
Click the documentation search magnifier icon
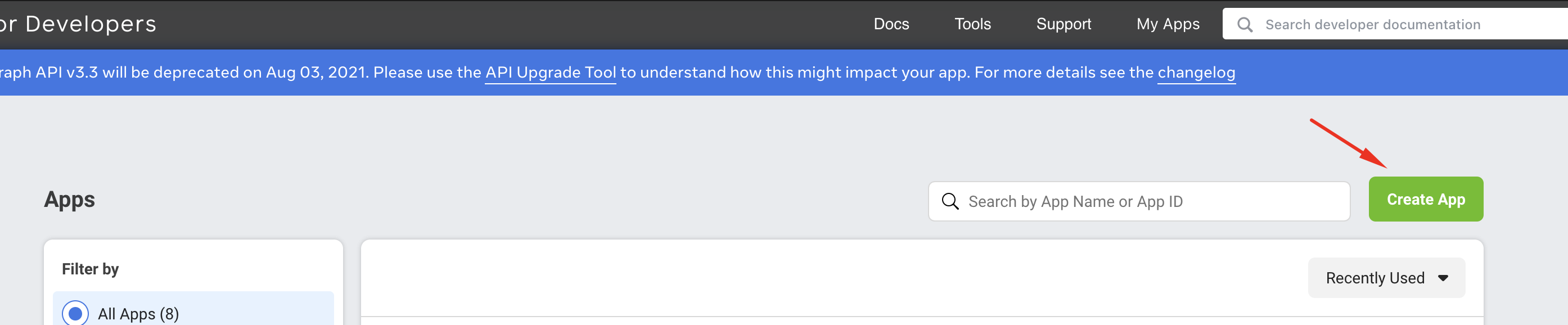[x=1245, y=24]
